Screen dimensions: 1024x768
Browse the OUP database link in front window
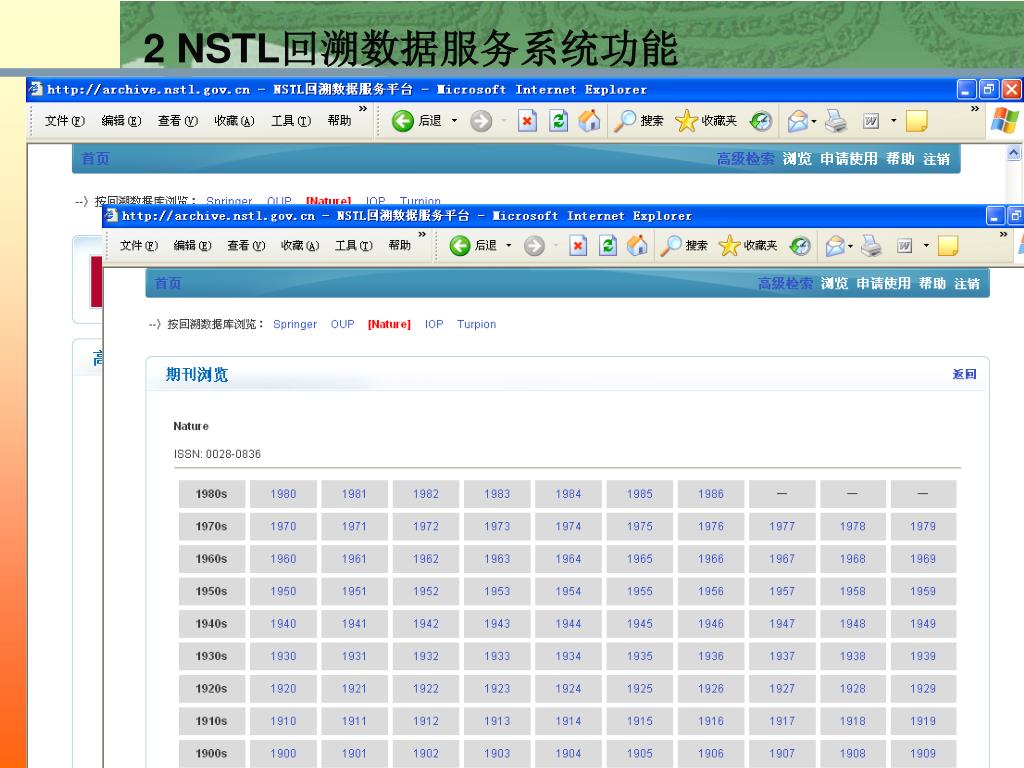[342, 325]
